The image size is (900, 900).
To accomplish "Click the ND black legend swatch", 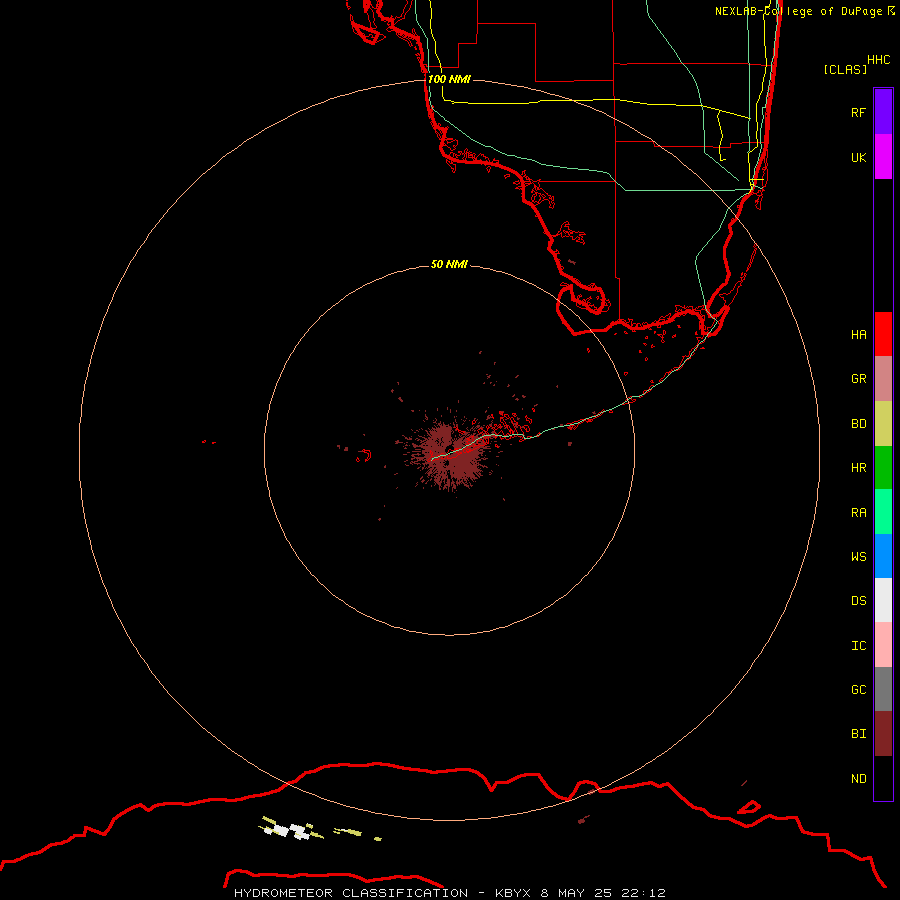I will tap(883, 778).
